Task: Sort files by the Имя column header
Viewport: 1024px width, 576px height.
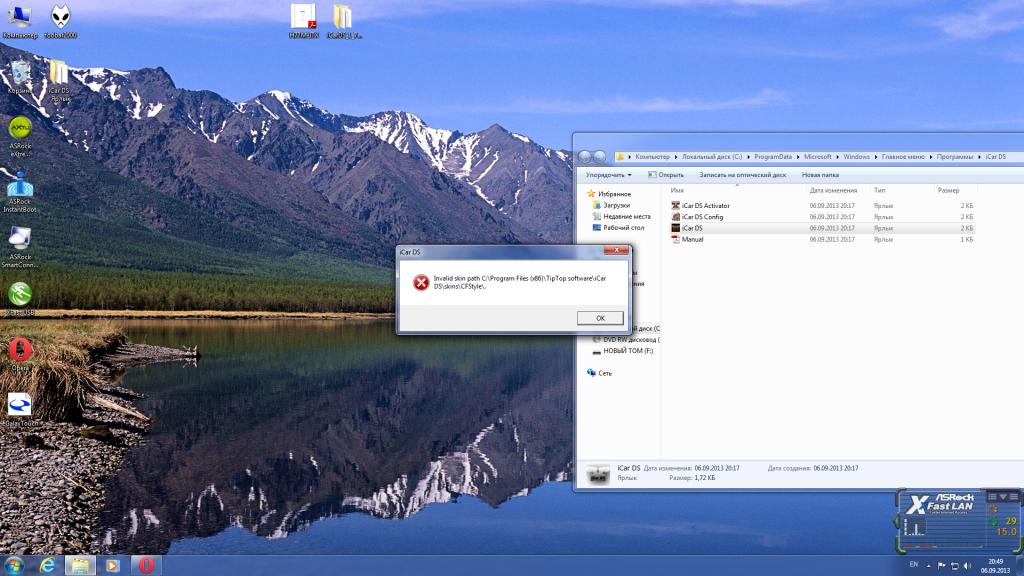Action: click(677, 190)
